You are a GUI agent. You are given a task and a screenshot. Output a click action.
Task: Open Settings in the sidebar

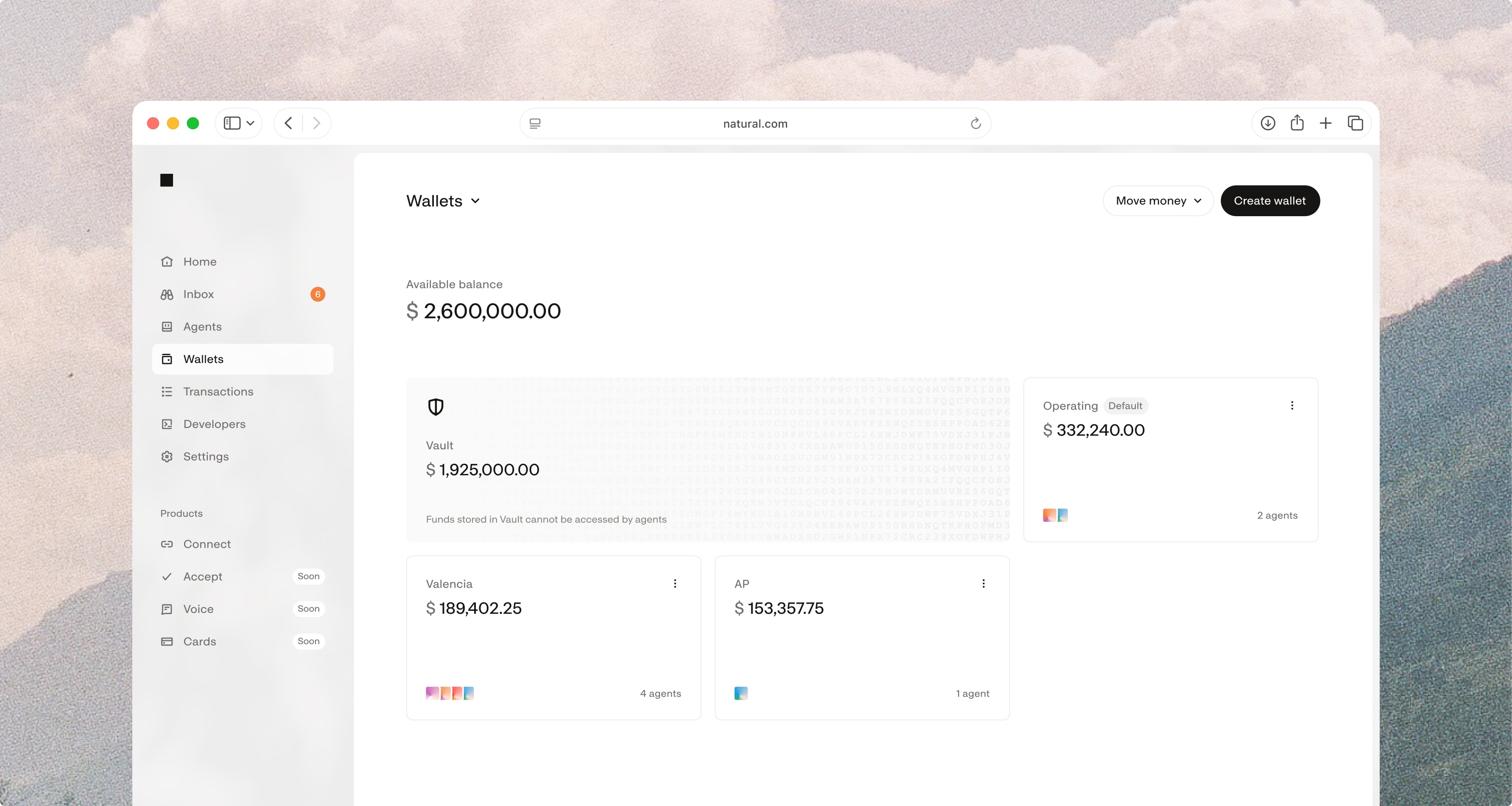coord(242,456)
